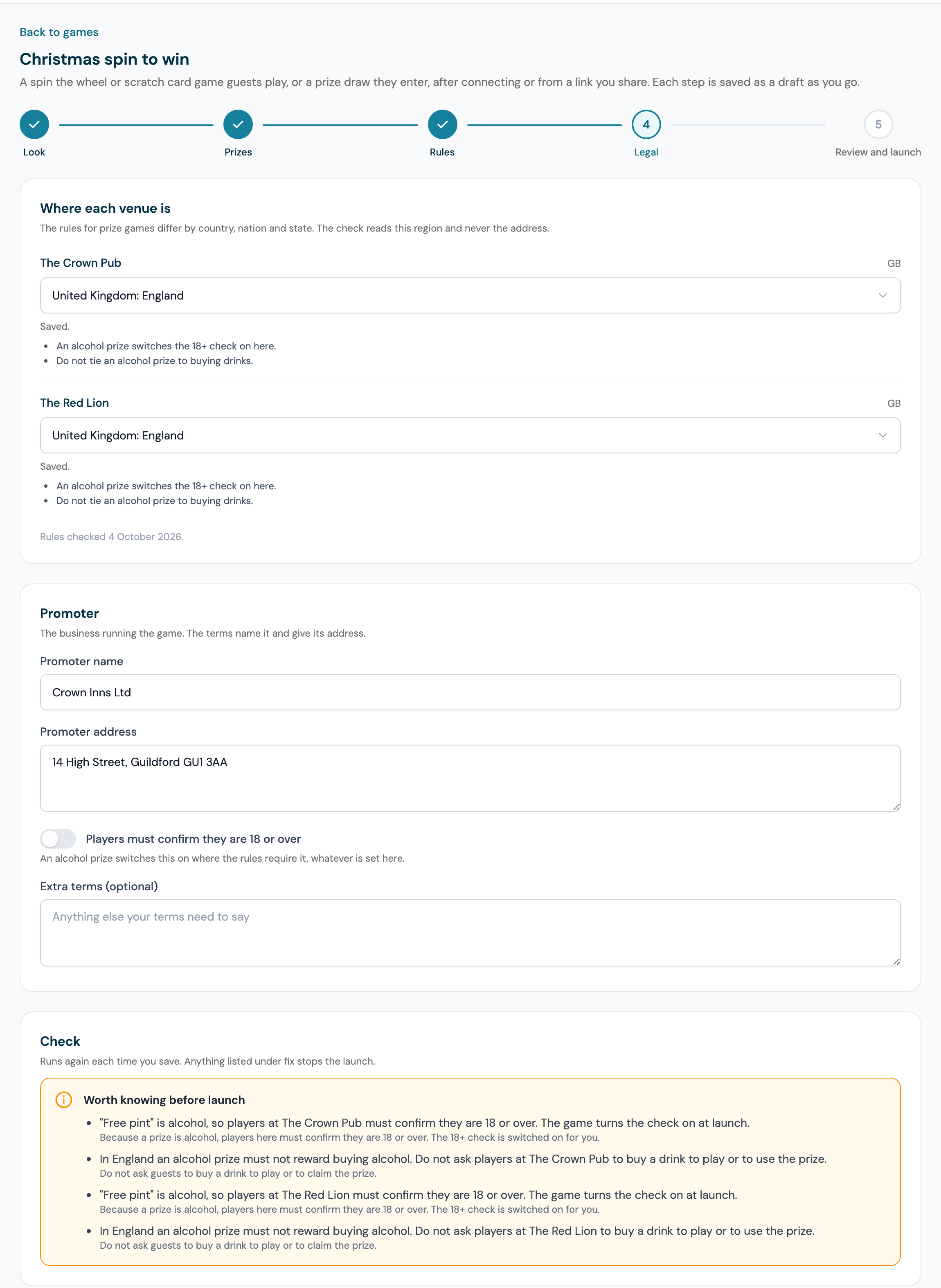Click the Prizes step checkmark circle
The image size is (941, 1288).
click(x=238, y=124)
